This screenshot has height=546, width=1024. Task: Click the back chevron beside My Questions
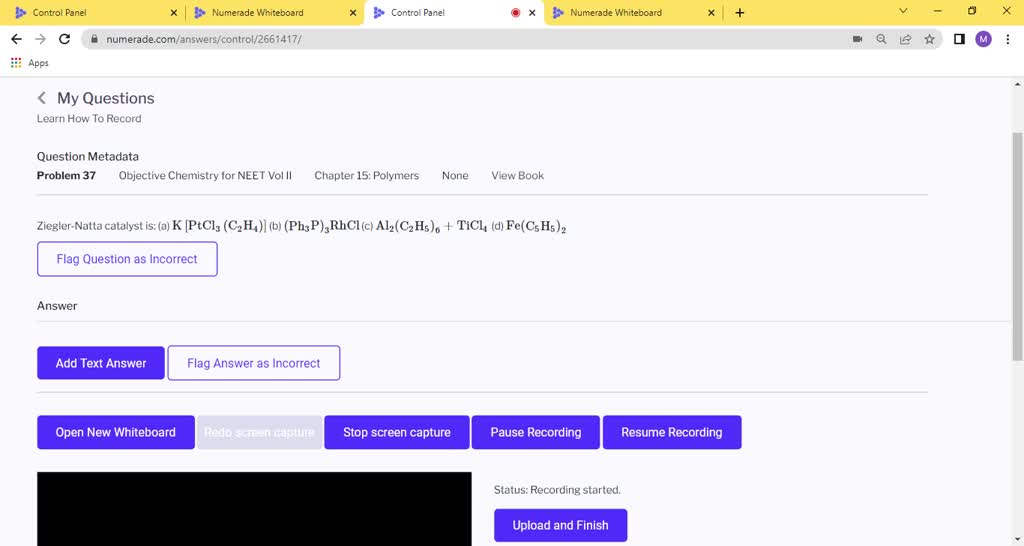pyautogui.click(x=42, y=98)
